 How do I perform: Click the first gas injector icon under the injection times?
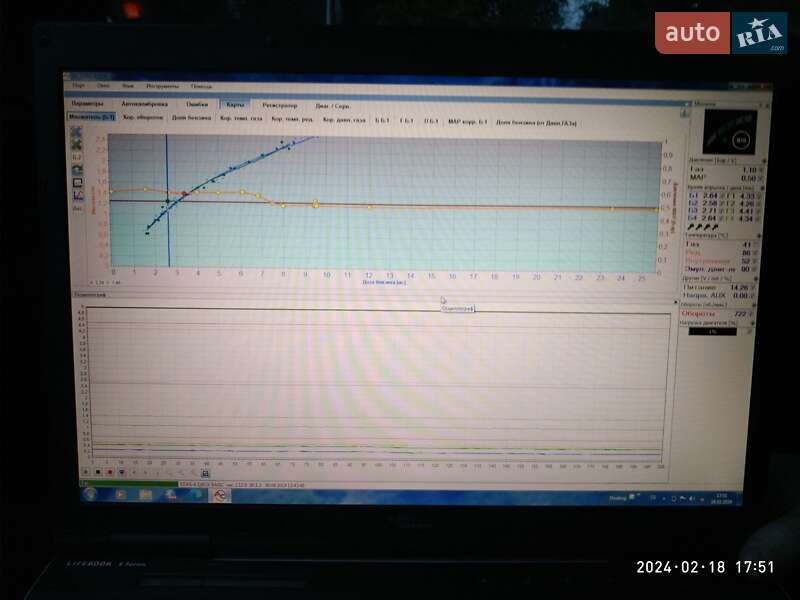coord(692,228)
